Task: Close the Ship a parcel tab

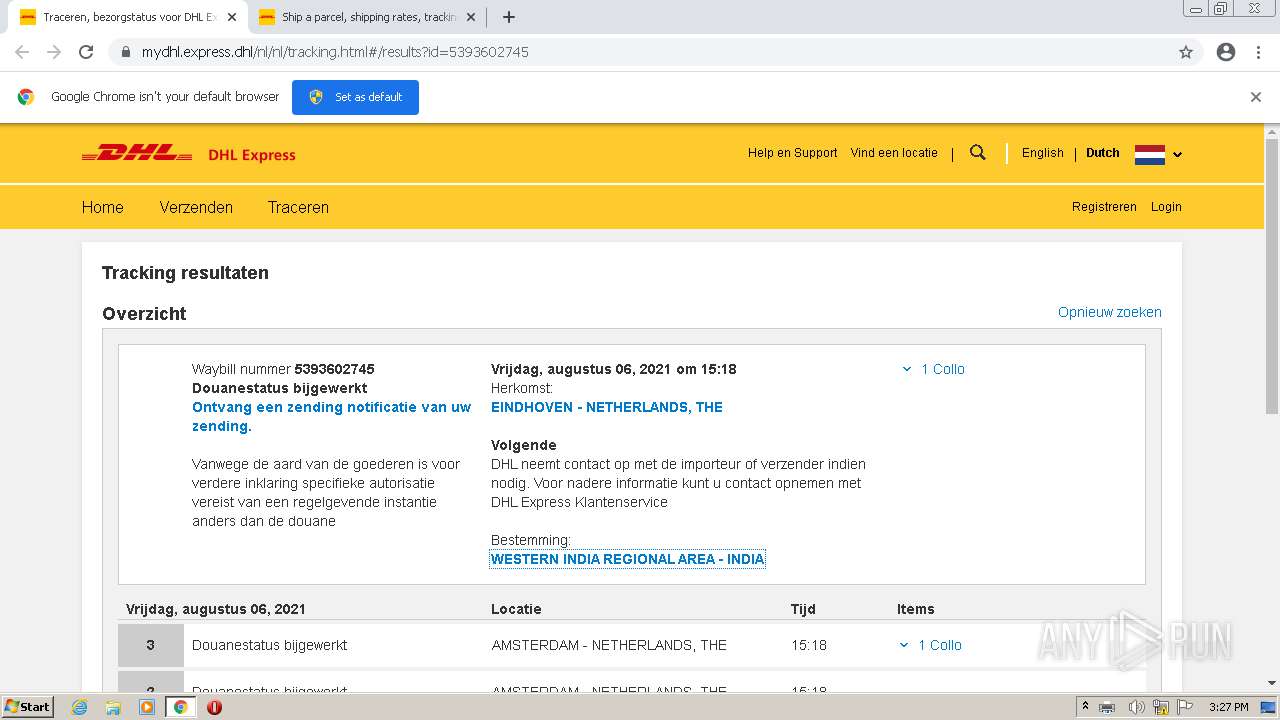Action: pos(471,17)
